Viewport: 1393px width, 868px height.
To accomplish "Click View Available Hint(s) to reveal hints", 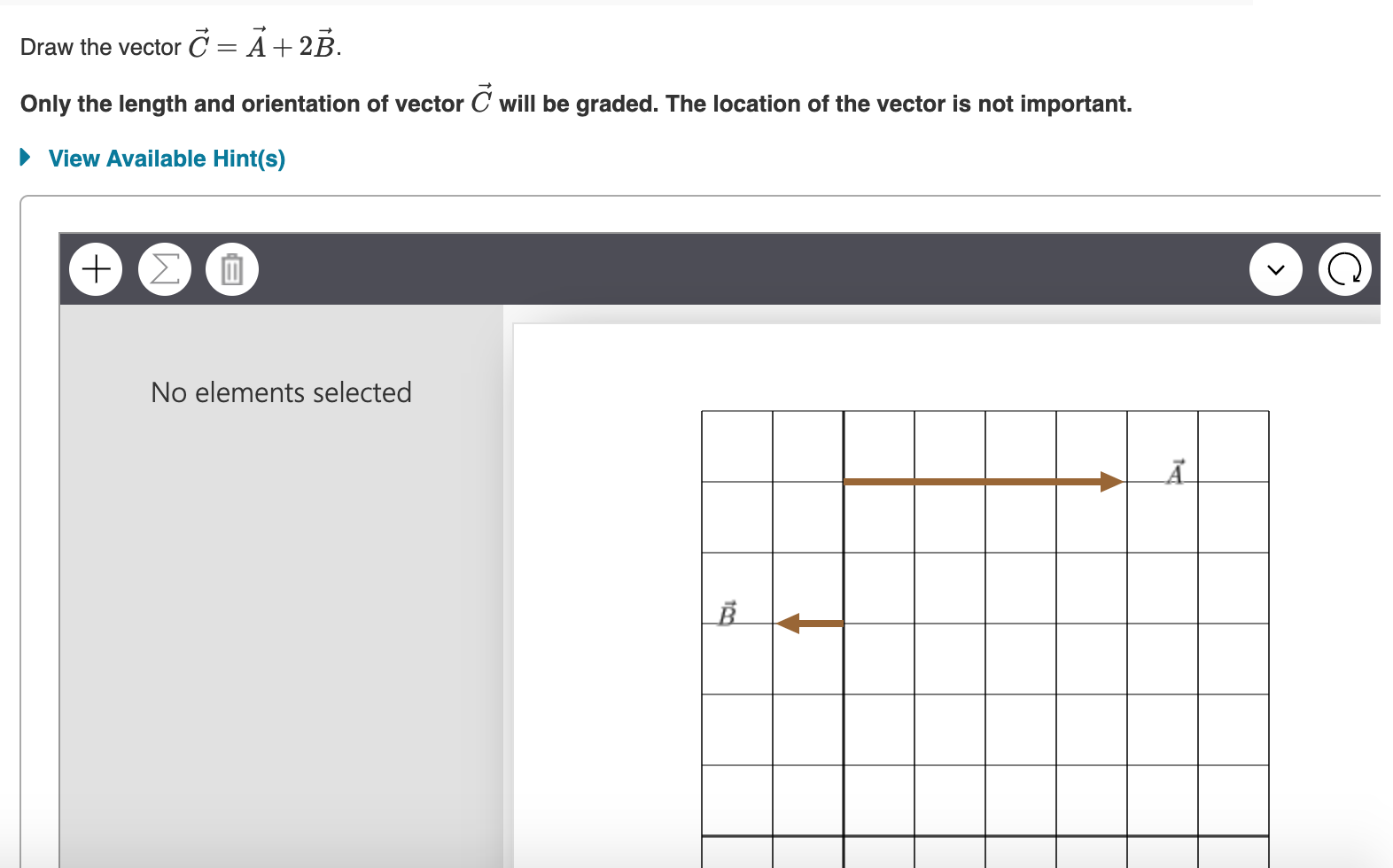I will pyautogui.click(x=167, y=159).
